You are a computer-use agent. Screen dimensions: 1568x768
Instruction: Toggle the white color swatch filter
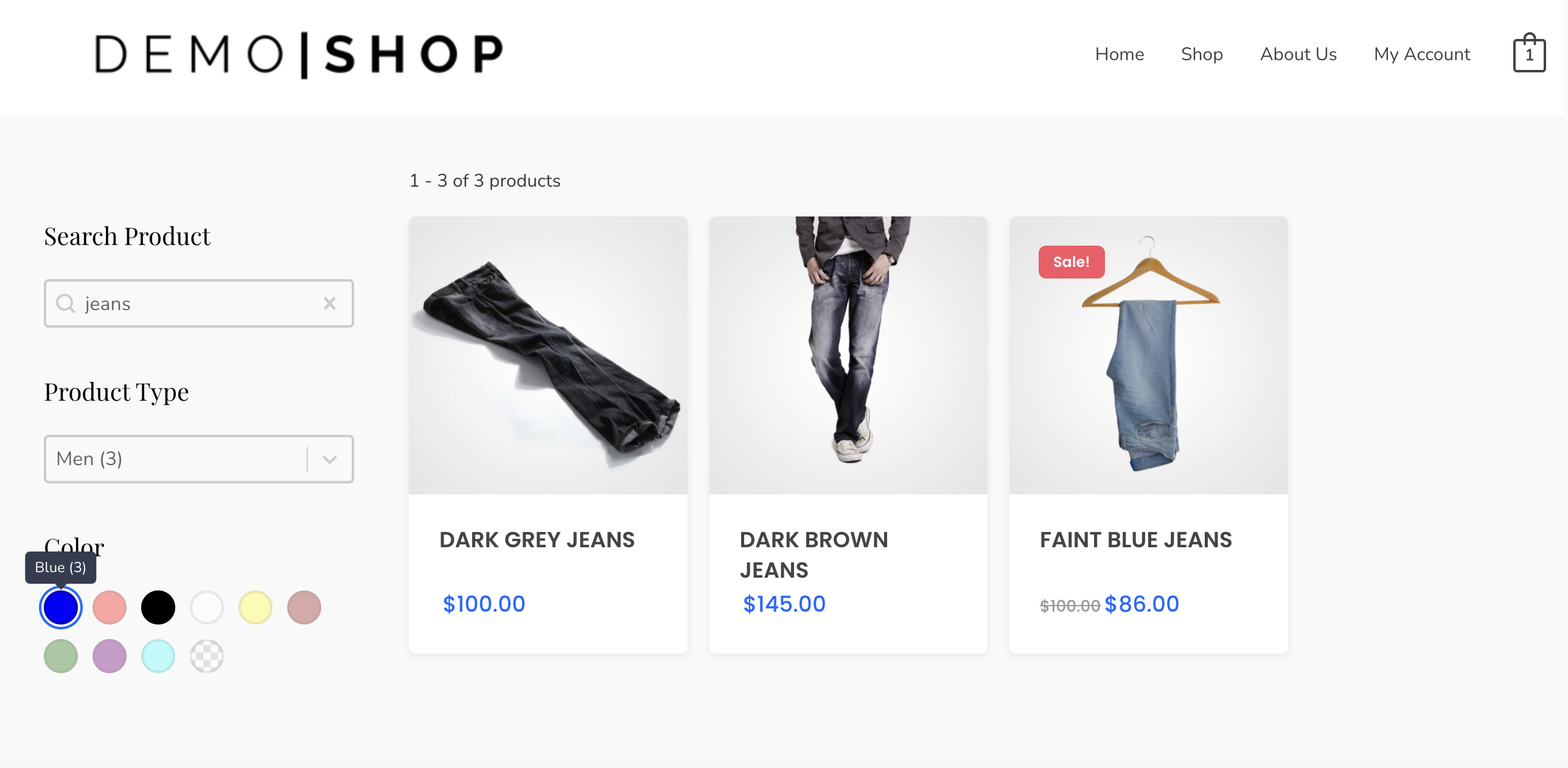pyautogui.click(x=206, y=607)
